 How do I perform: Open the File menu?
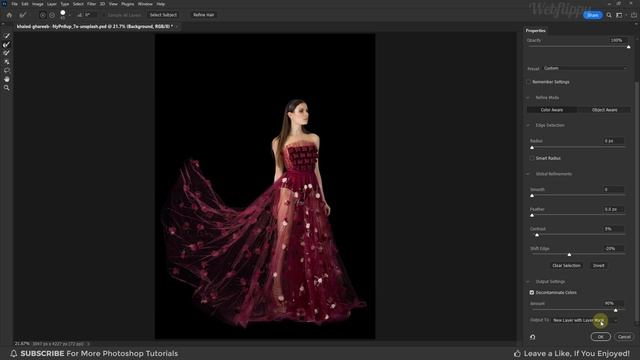[x=14, y=4]
